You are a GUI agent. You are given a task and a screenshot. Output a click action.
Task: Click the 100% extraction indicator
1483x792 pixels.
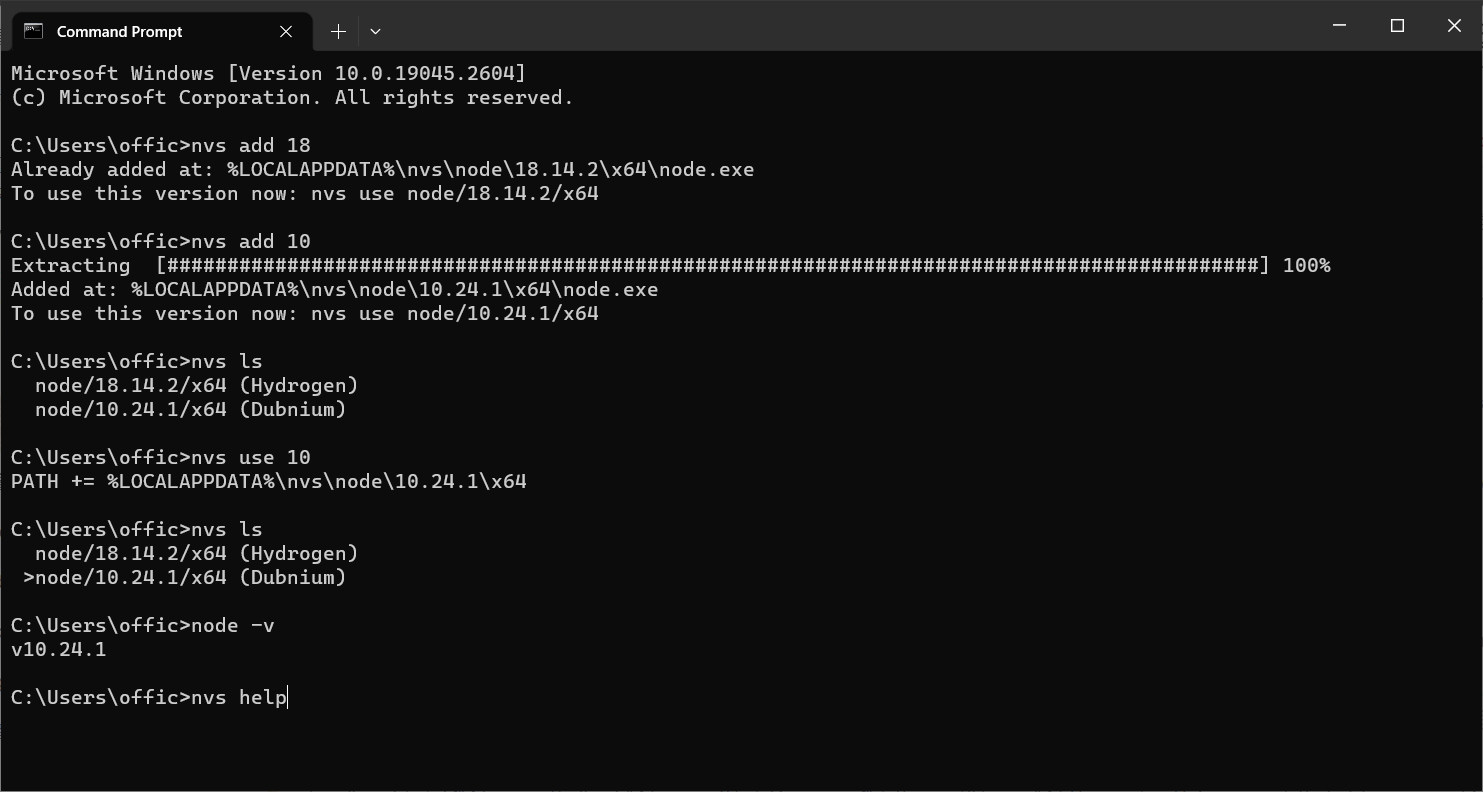point(1306,265)
